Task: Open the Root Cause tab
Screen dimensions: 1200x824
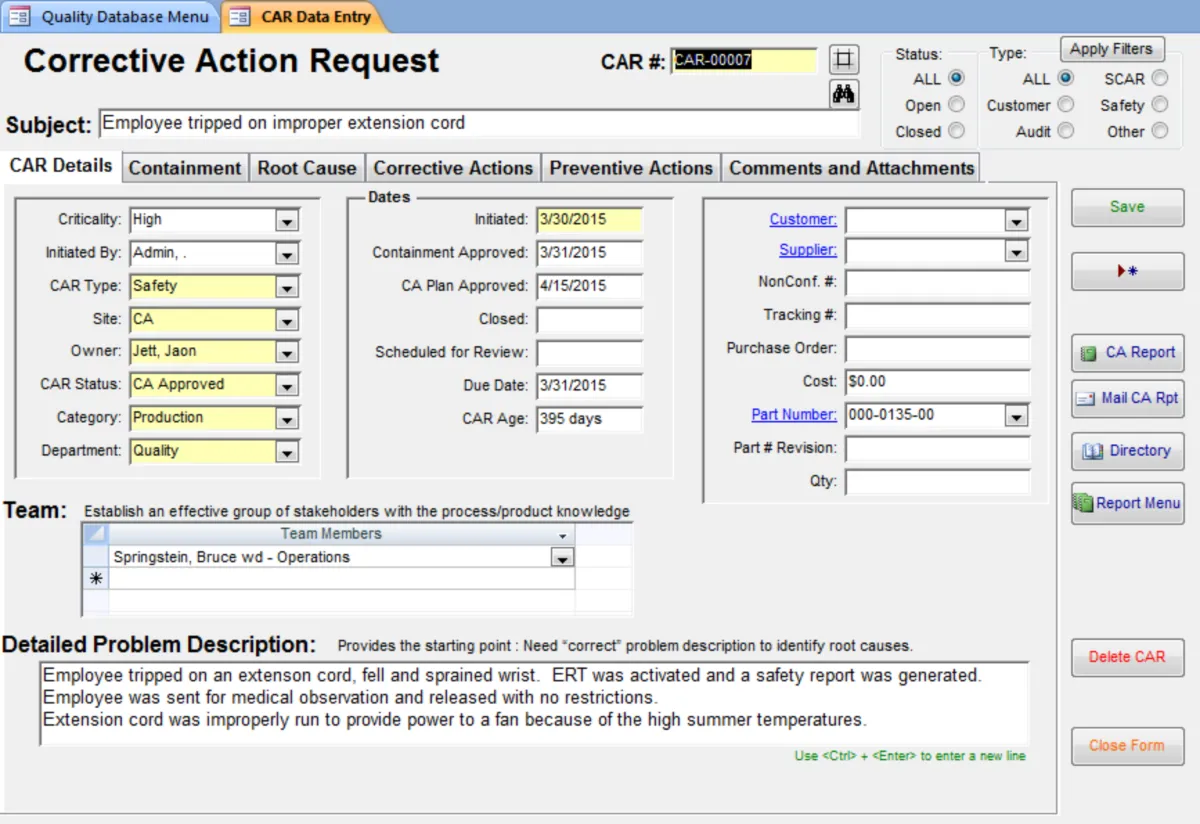Action: (x=306, y=168)
